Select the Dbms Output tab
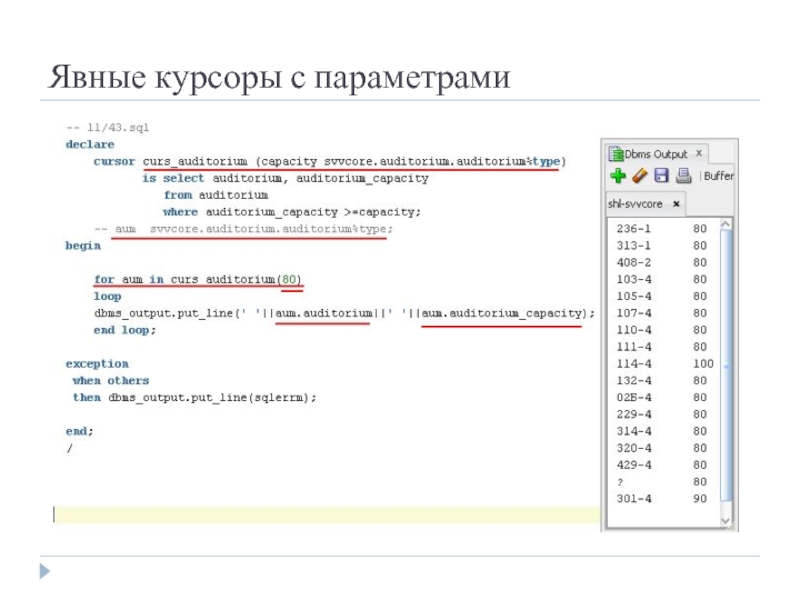This screenshot has height=600, width=800. (x=655, y=154)
